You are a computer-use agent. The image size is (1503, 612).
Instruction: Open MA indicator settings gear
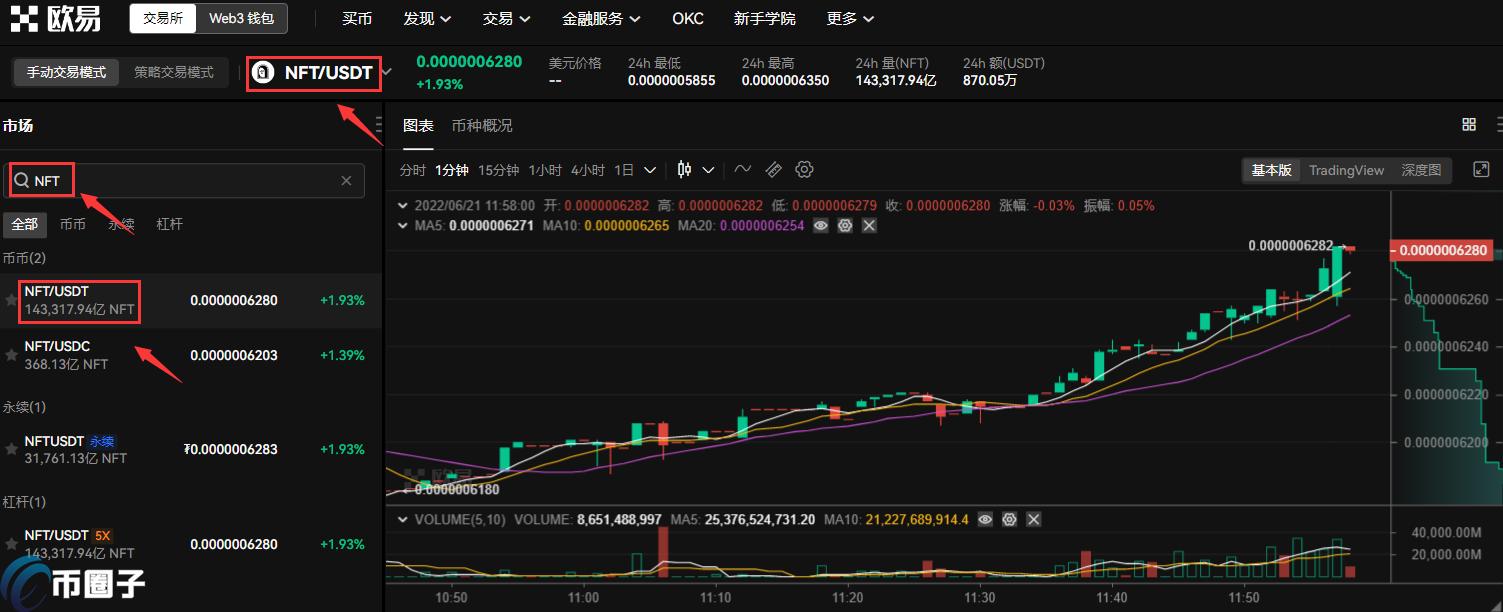[x=845, y=226]
